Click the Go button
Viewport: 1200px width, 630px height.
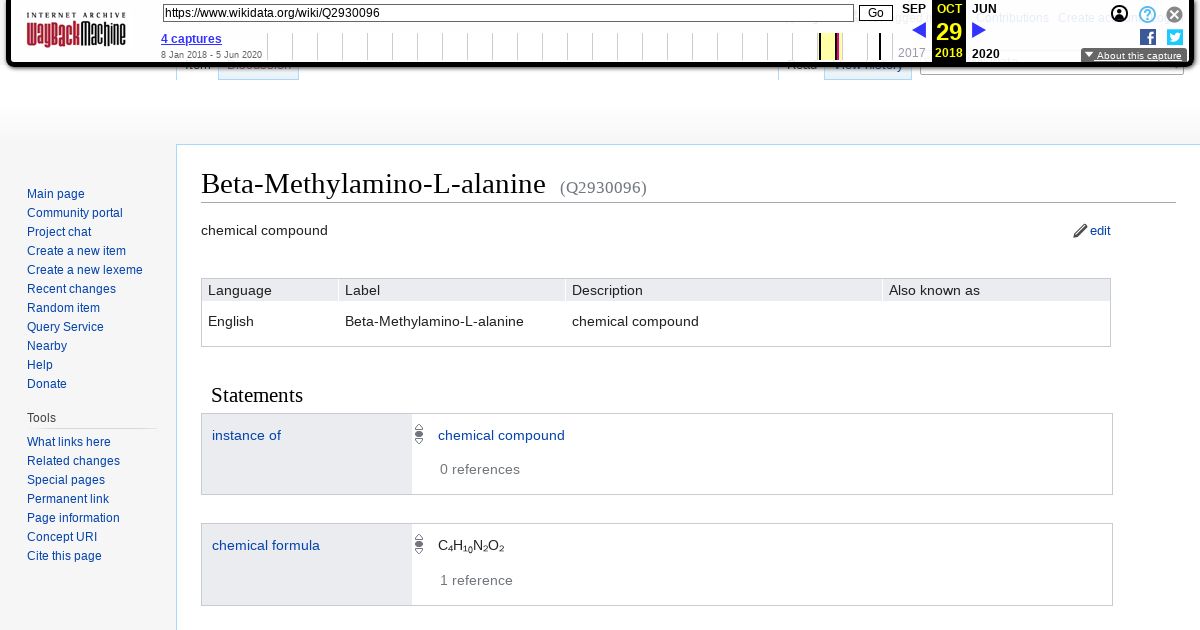[x=876, y=13]
